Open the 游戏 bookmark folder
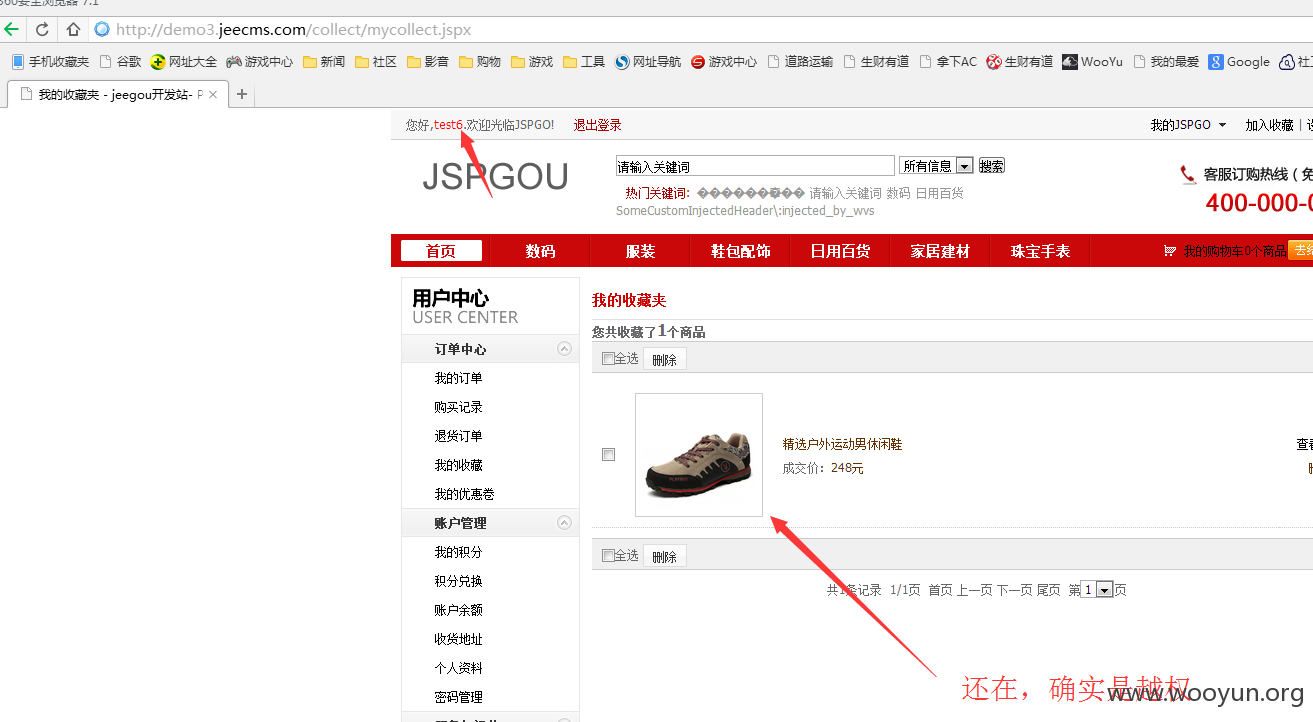1313x722 pixels. (x=531, y=62)
